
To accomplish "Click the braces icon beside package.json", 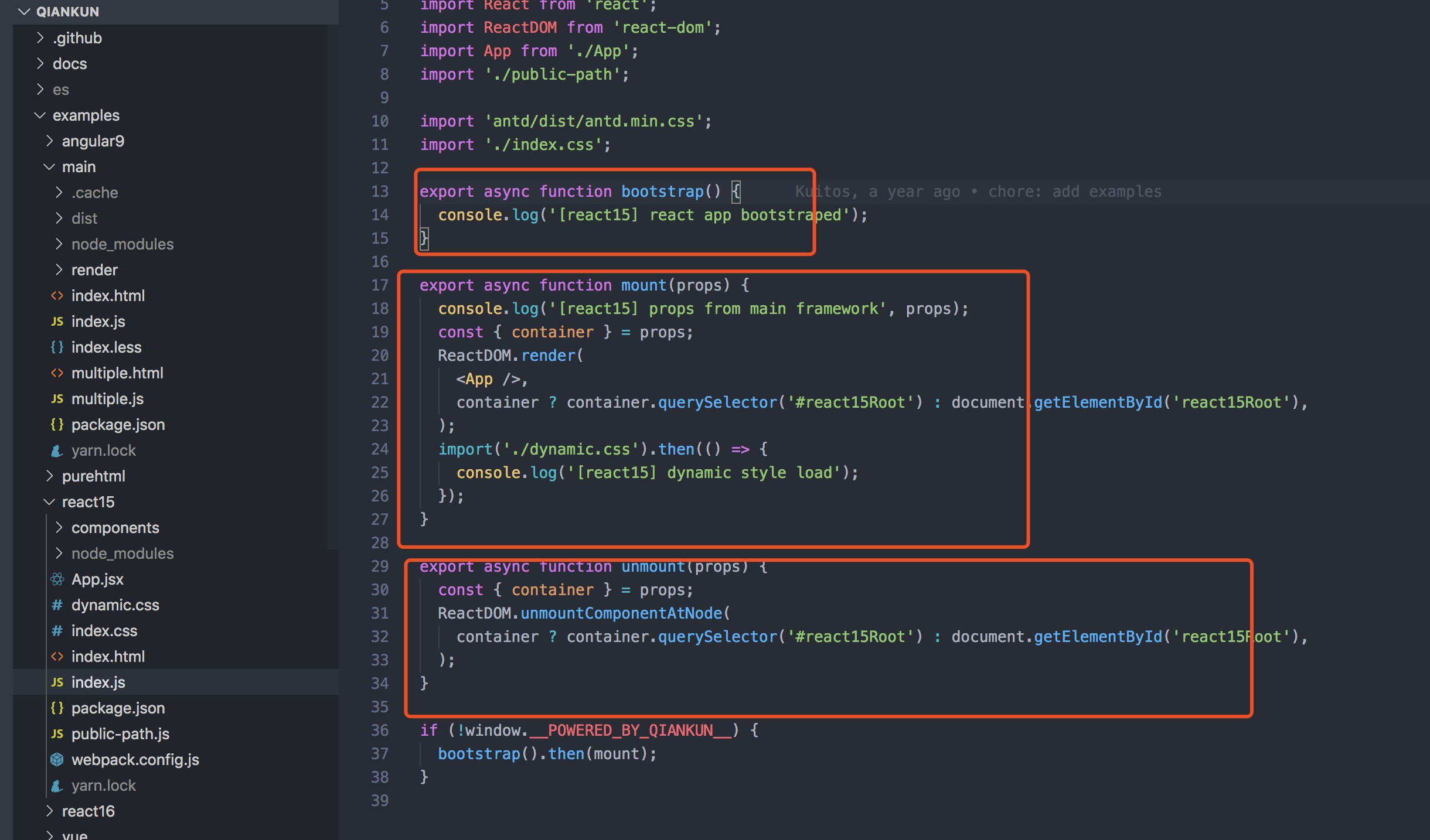I will 57,708.
